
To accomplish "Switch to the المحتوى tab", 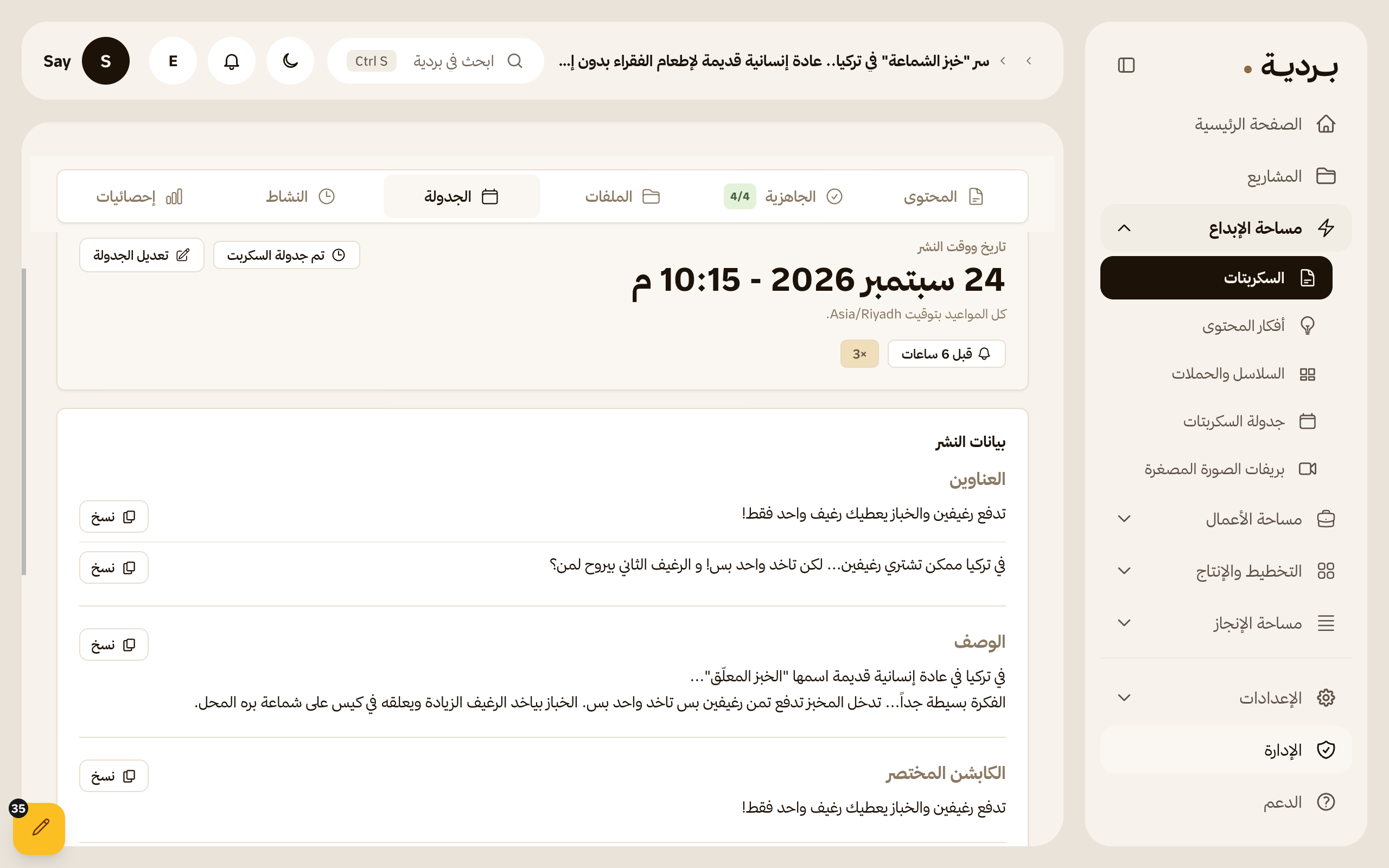I will [x=944, y=196].
